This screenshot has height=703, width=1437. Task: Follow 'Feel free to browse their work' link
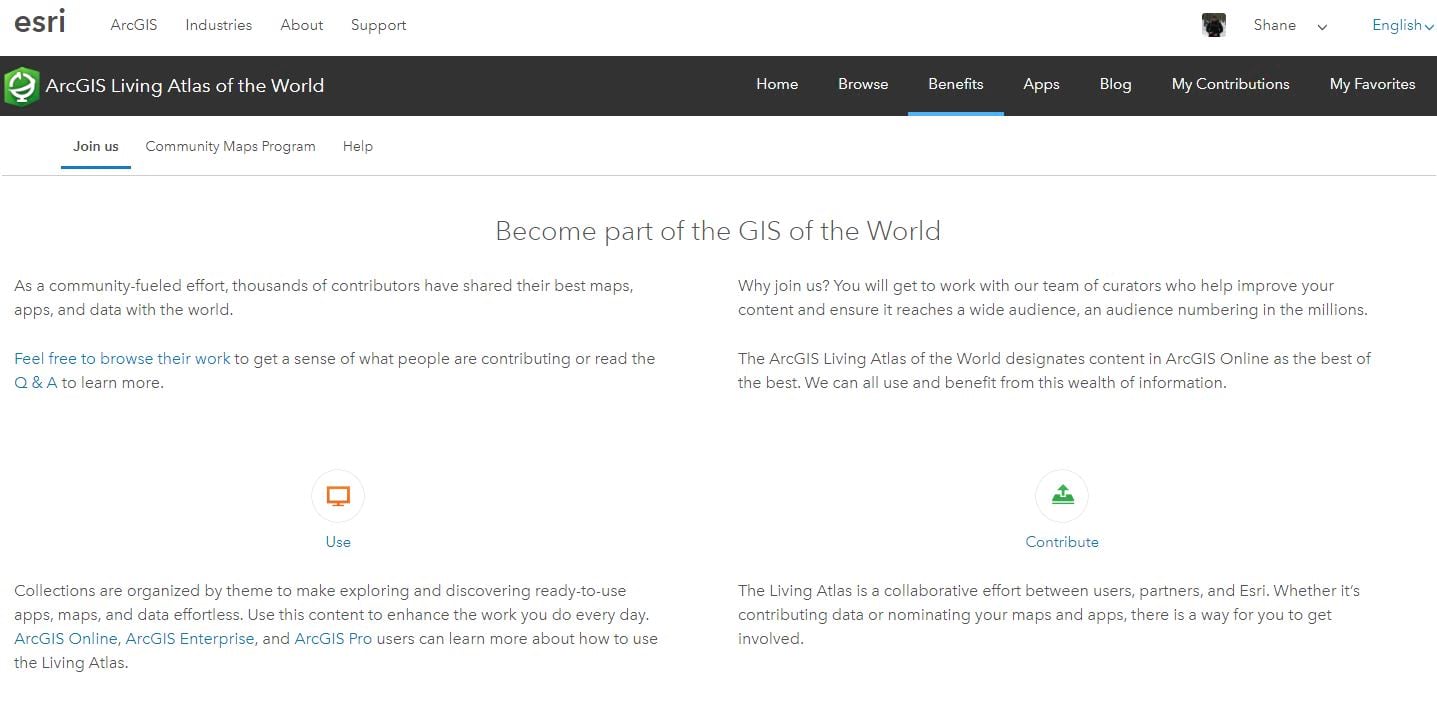[122, 358]
